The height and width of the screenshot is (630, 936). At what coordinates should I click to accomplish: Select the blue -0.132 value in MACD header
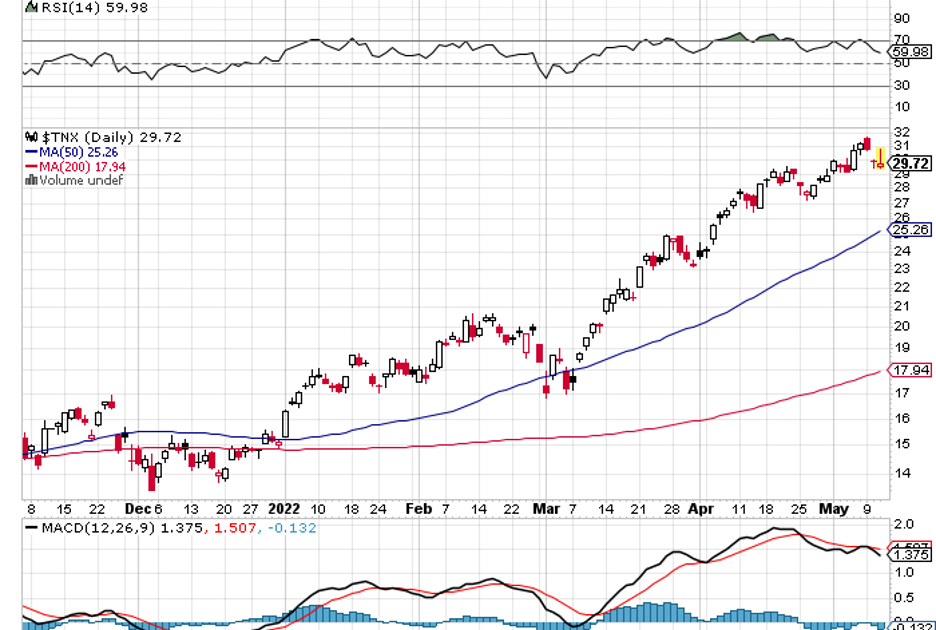point(290,528)
